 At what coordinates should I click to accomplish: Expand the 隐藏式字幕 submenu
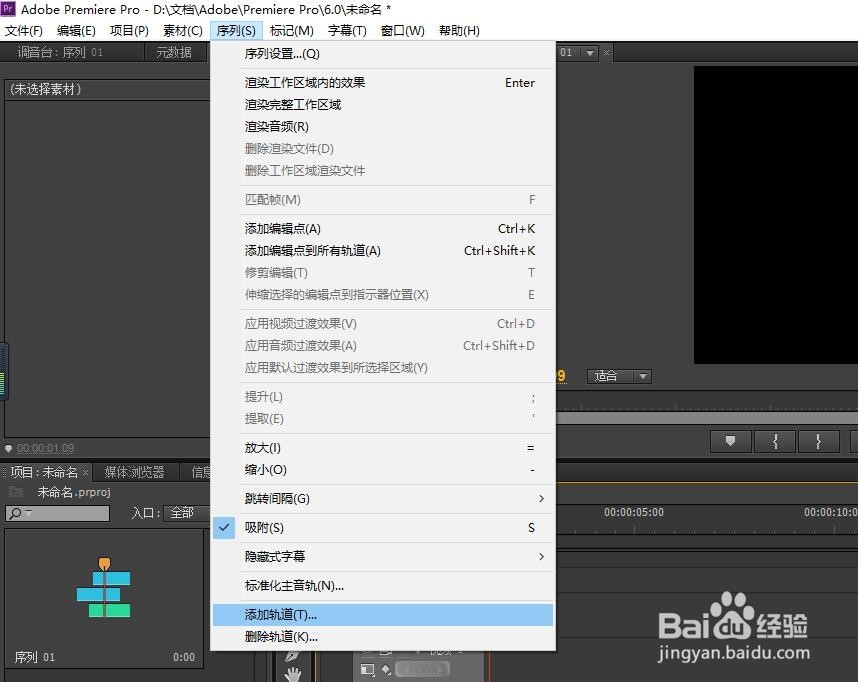(382, 557)
